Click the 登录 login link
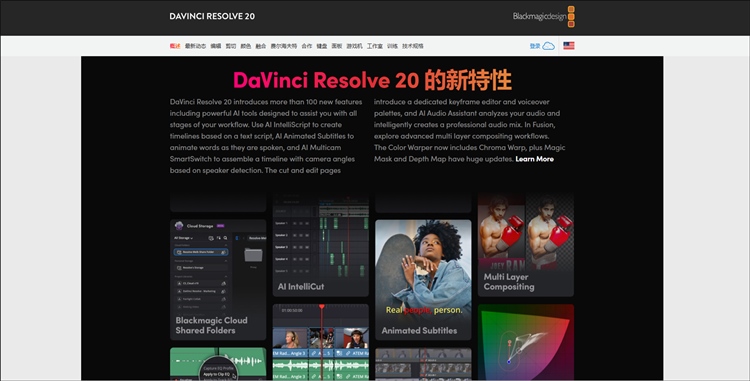 (535, 46)
